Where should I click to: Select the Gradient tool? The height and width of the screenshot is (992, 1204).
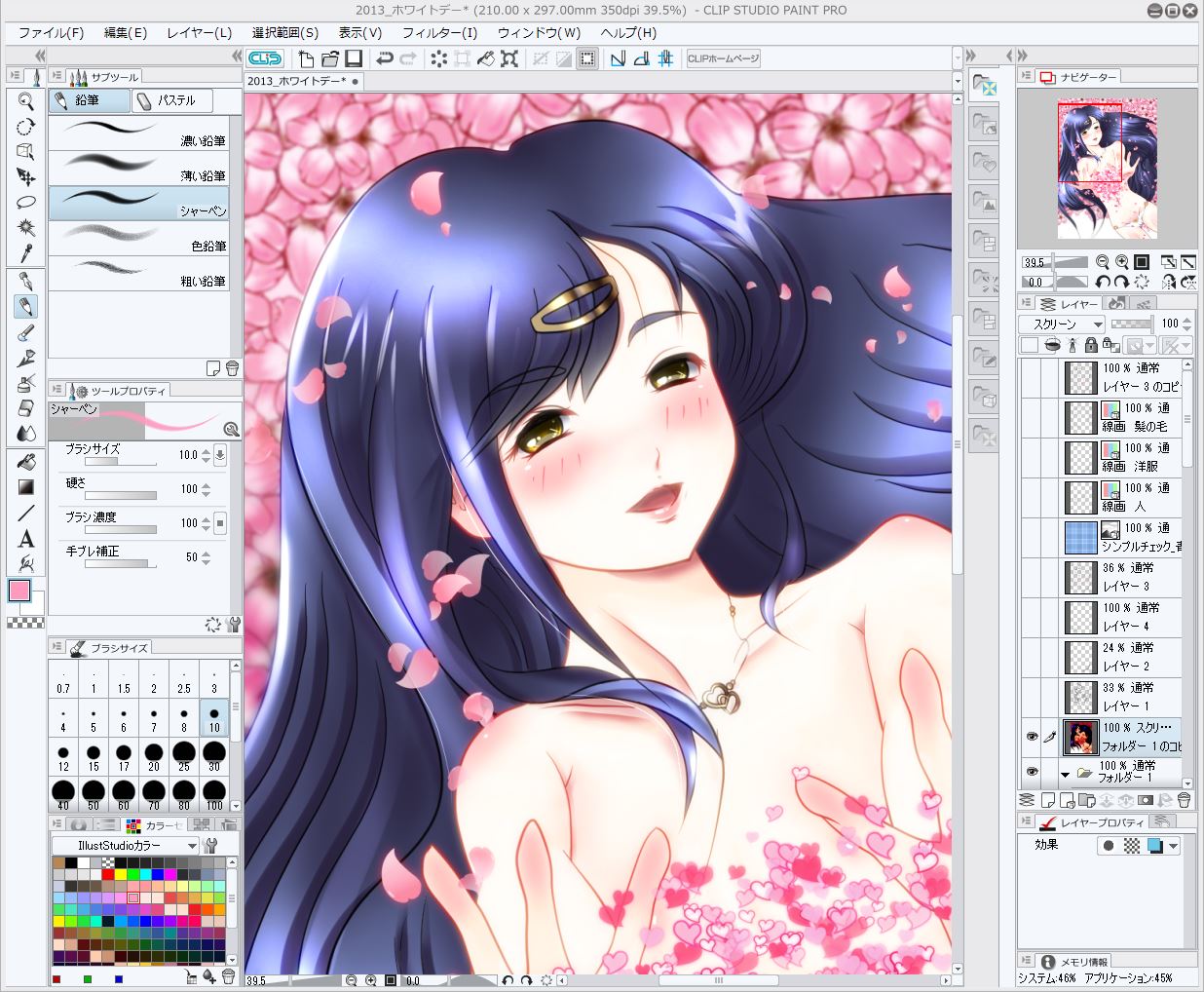pos(26,486)
